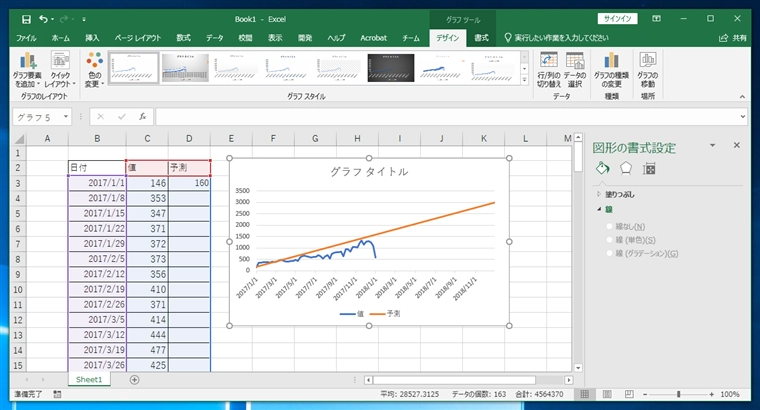Screen dimensions: 760x410
Task: Select the first chart style thumbnail
Action: [x=133, y=68]
